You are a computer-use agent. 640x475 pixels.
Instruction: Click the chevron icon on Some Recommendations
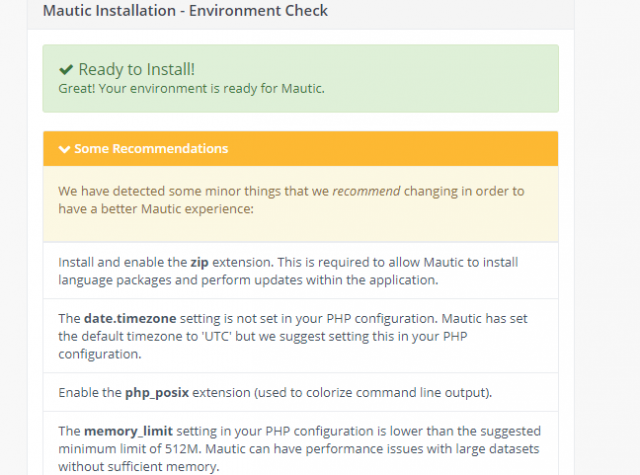point(64,149)
